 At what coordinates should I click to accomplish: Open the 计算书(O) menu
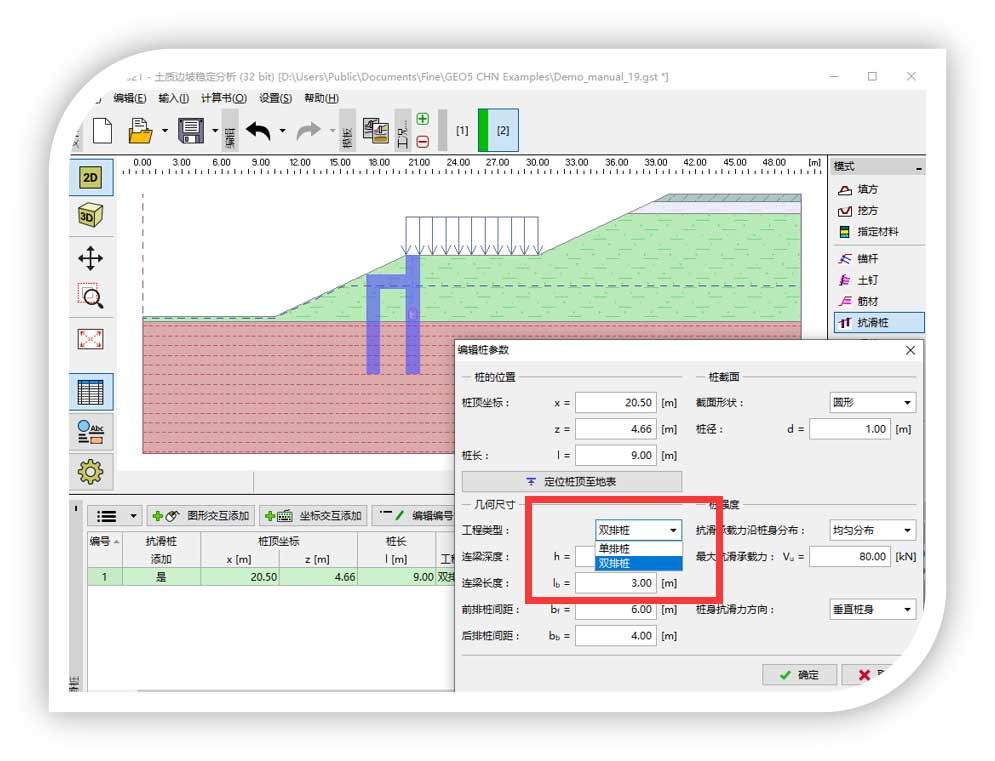pos(223,98)
